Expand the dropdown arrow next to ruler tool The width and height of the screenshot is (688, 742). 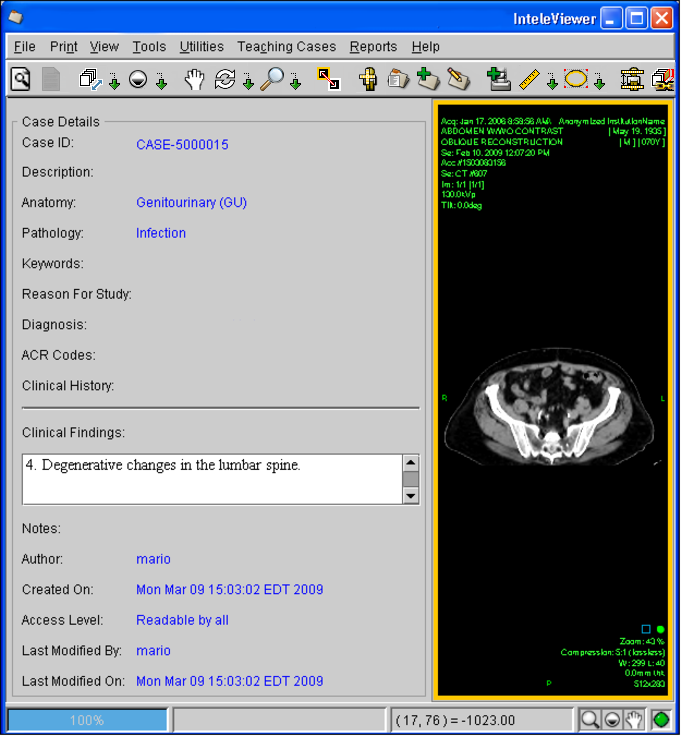[551, 83]
